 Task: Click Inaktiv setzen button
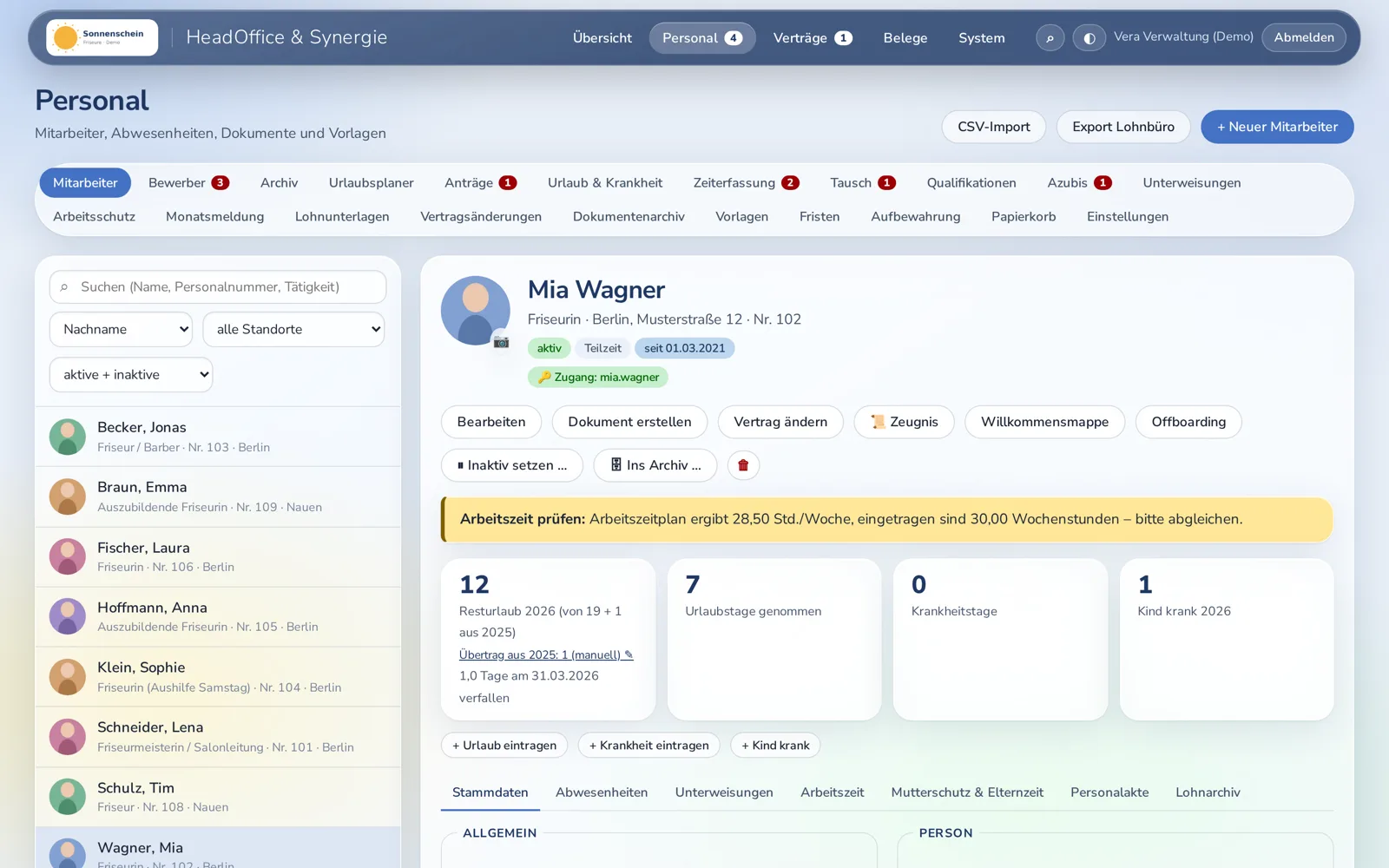coord(512,465)
